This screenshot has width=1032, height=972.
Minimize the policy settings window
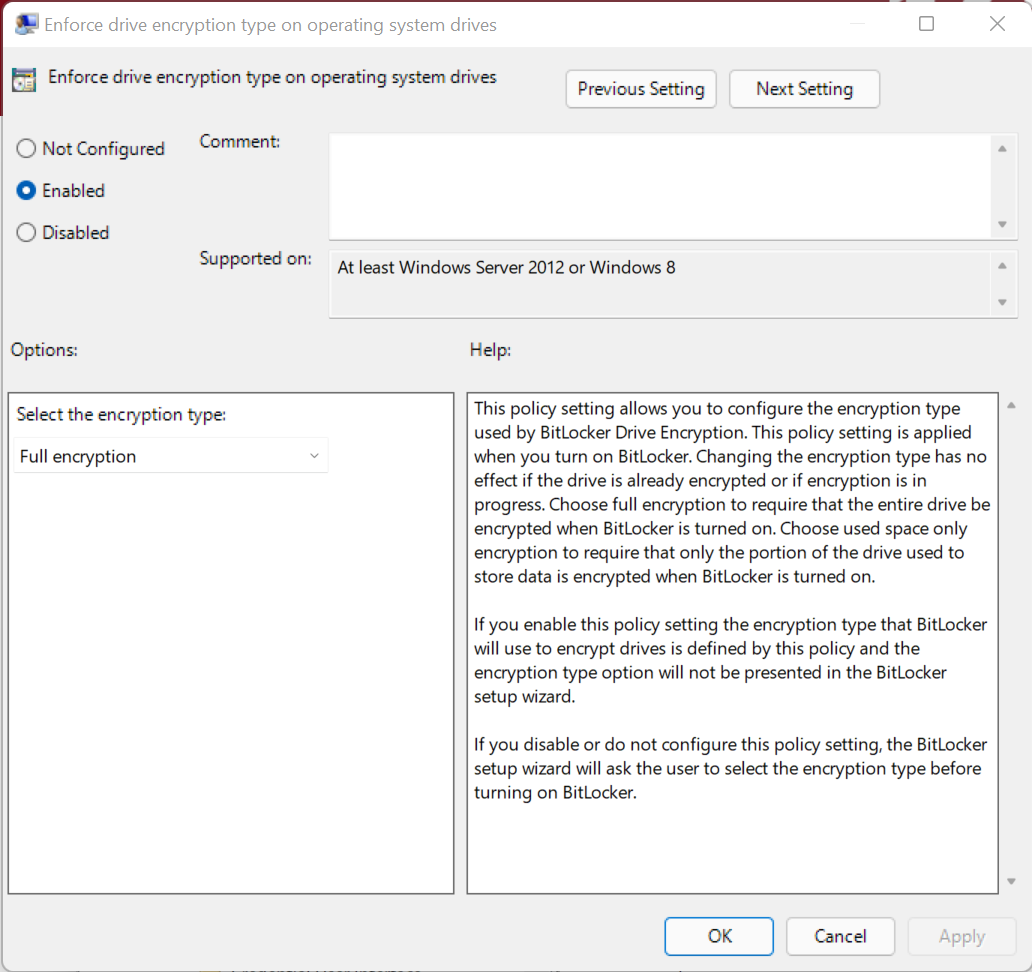click(857, 24)
